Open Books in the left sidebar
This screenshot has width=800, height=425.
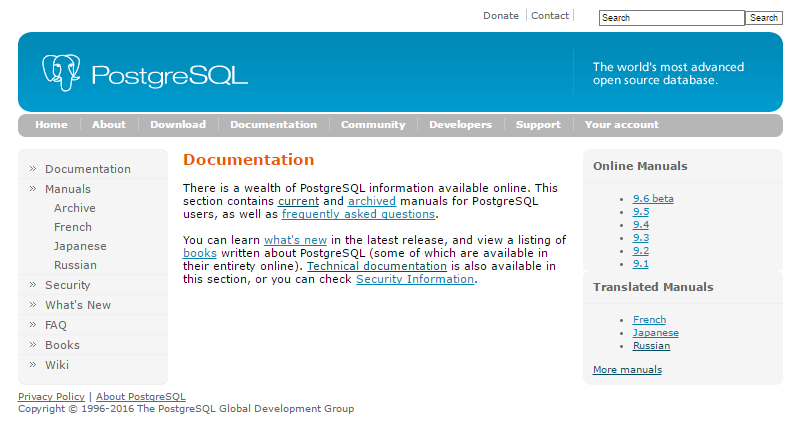tap(62, 345)
